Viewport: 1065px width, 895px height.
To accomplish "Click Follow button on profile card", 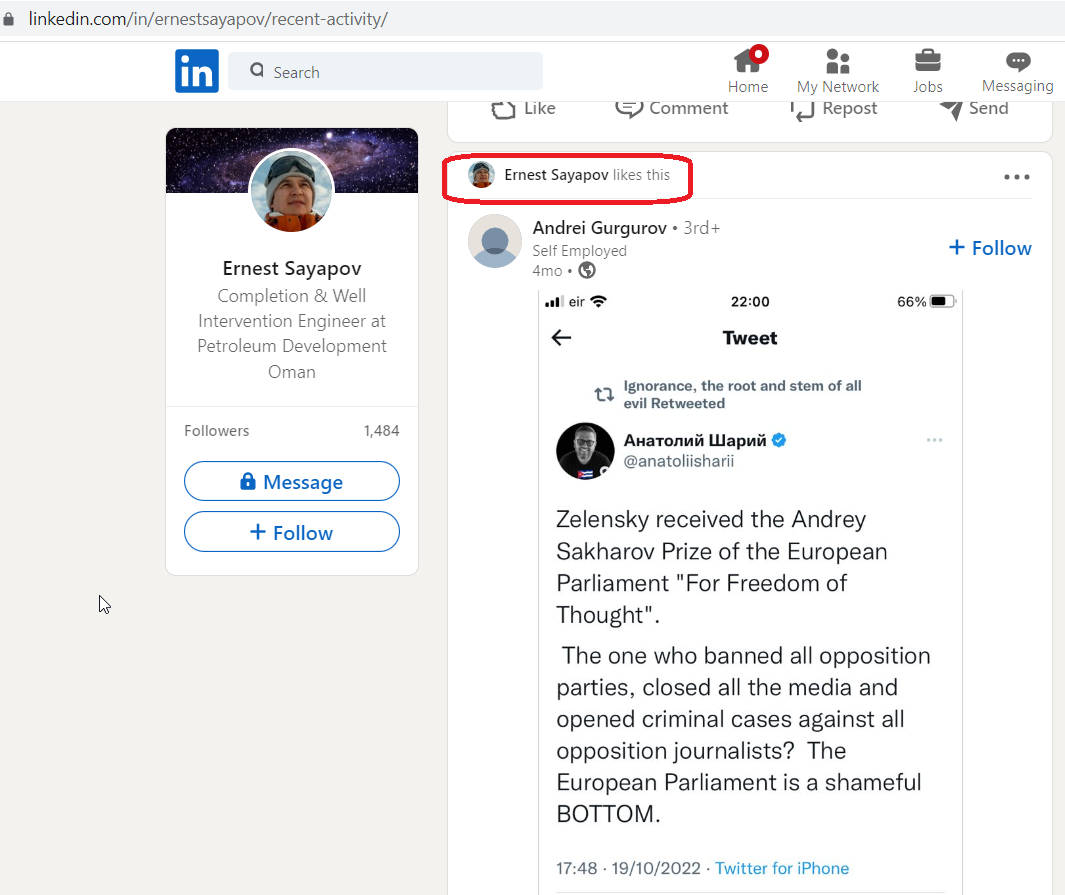I will pos(292,532).
